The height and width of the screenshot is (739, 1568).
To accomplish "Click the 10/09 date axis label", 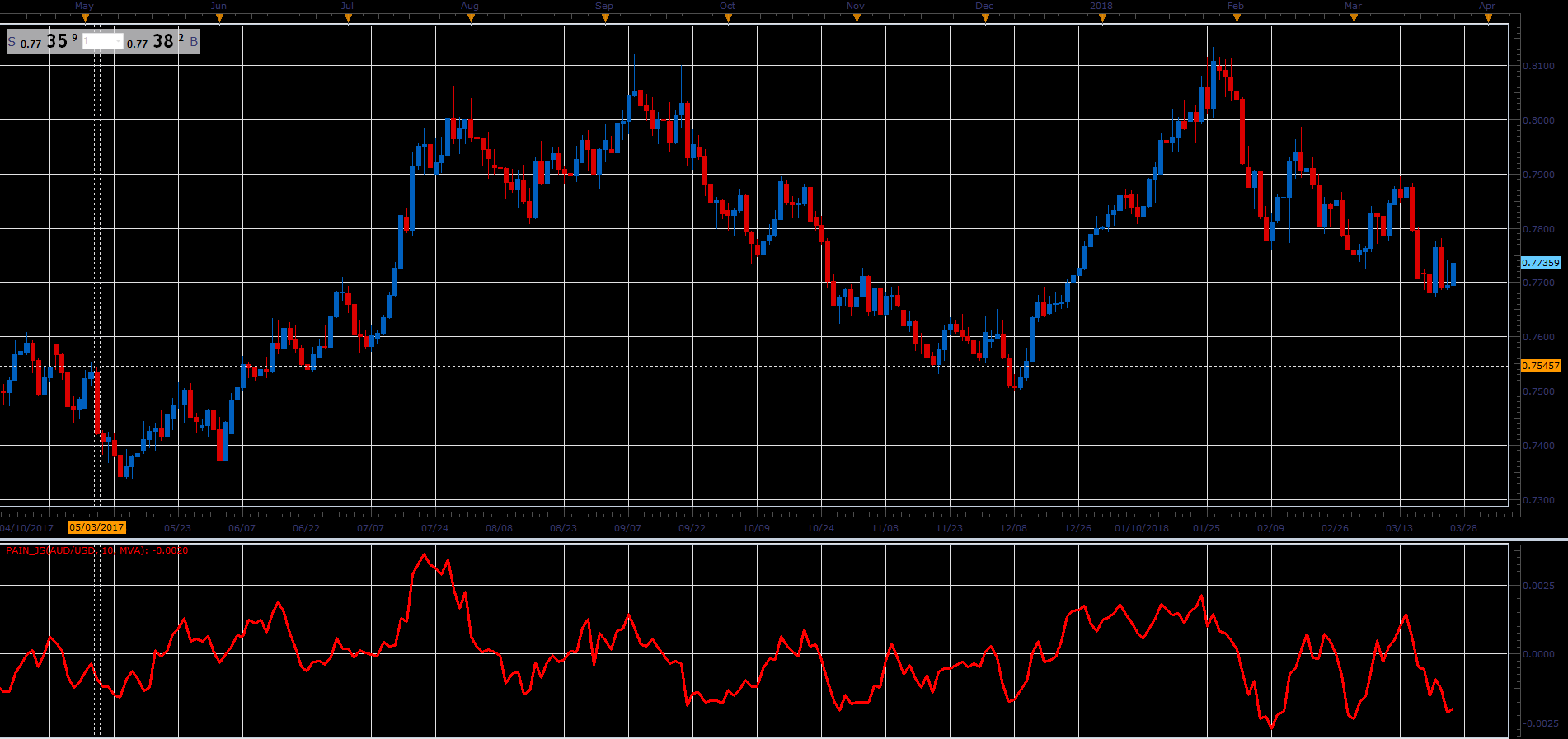I will pos(756,528).
